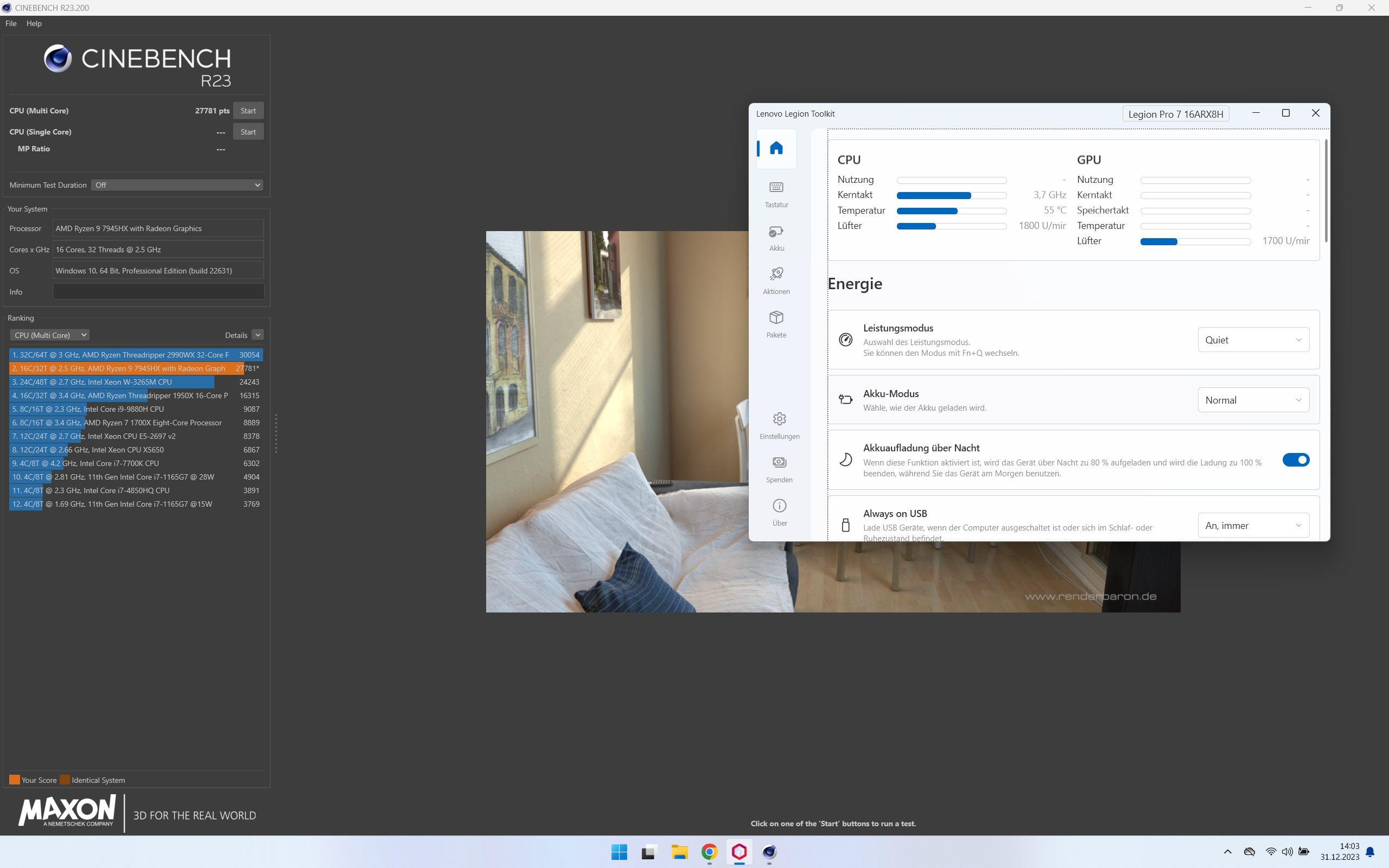
Task: Click the battery status tray icon
Action: [1303, 852]
